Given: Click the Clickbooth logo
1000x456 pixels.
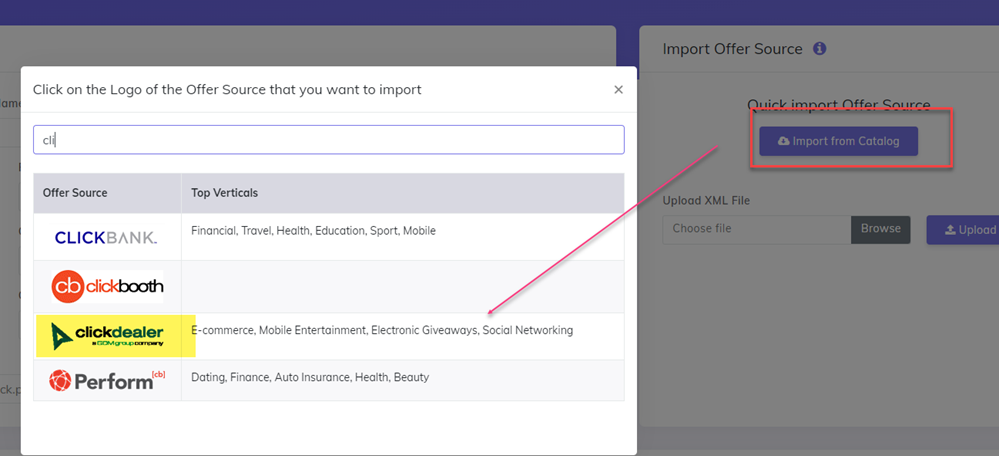Looking at the screenshot, I should click(107, 286).
